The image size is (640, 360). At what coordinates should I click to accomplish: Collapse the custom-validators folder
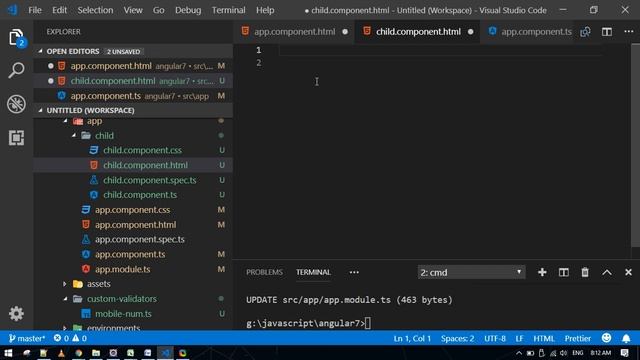tap(66, 299)
